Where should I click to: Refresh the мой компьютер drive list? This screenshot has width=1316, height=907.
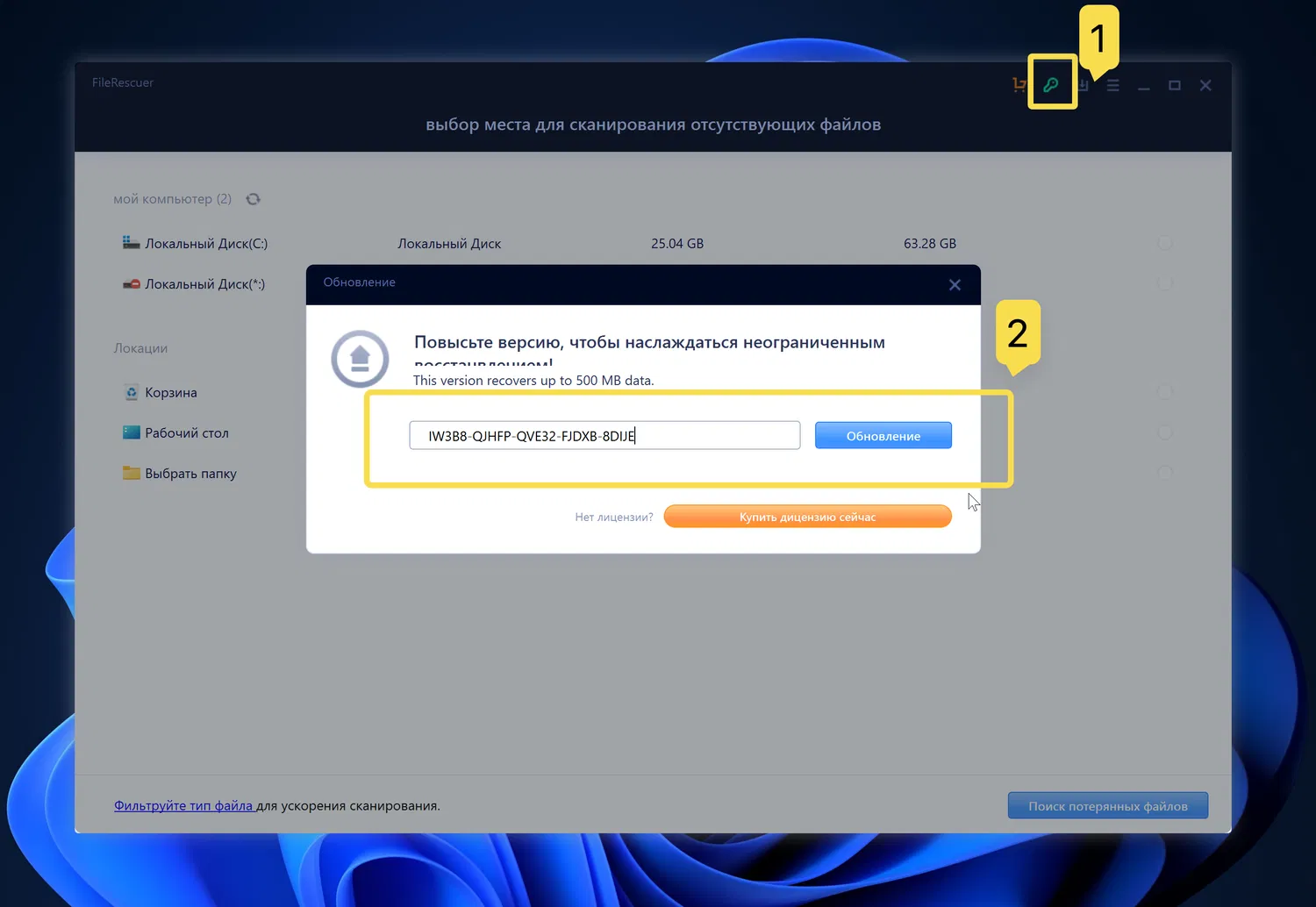pos(254,199)
